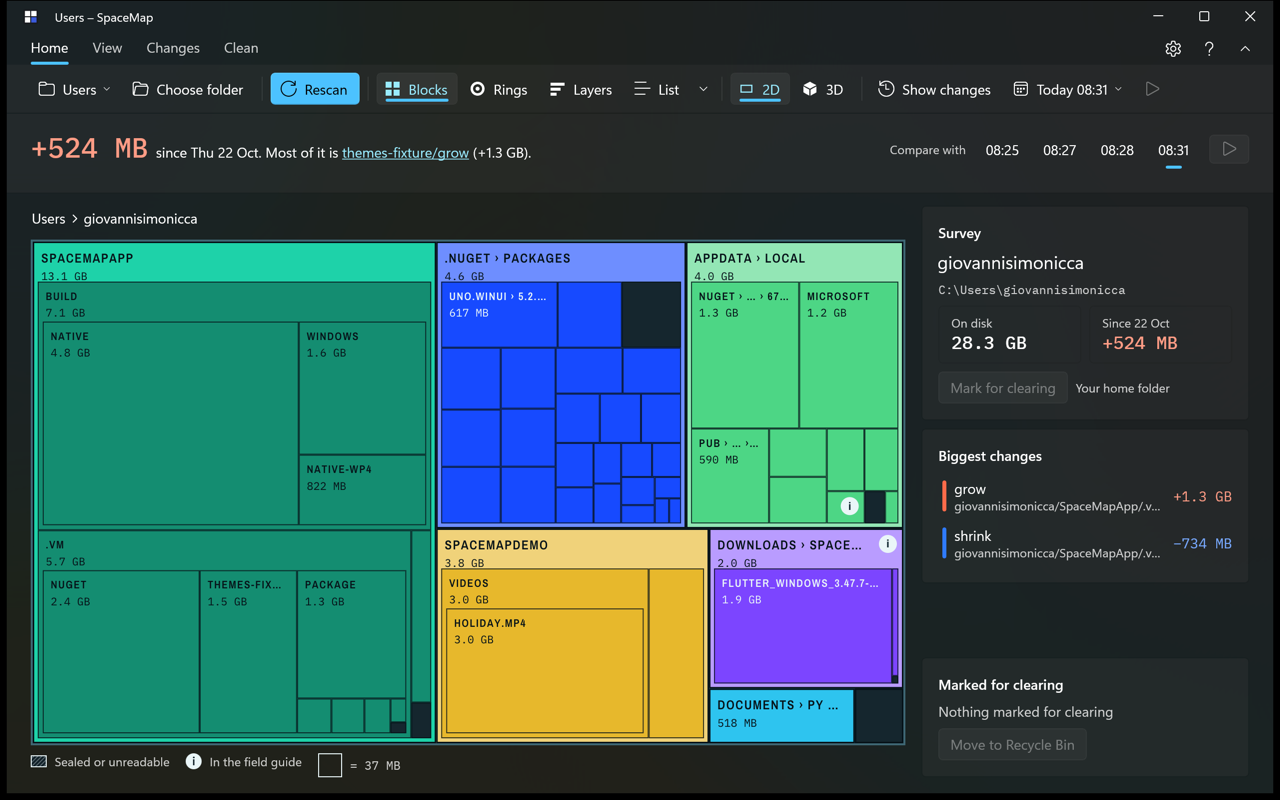This screenshot has width=1280, height=800.
Task: Select the SPACEMAPAPP block header
Action: [x=235, y=264]
